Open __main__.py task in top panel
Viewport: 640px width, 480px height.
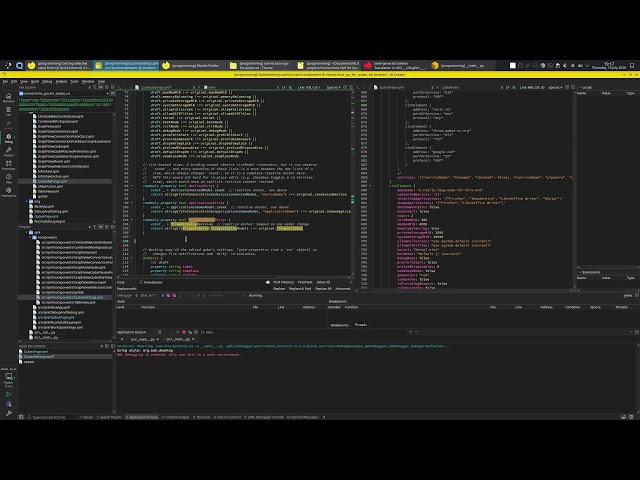click(462, 65)
